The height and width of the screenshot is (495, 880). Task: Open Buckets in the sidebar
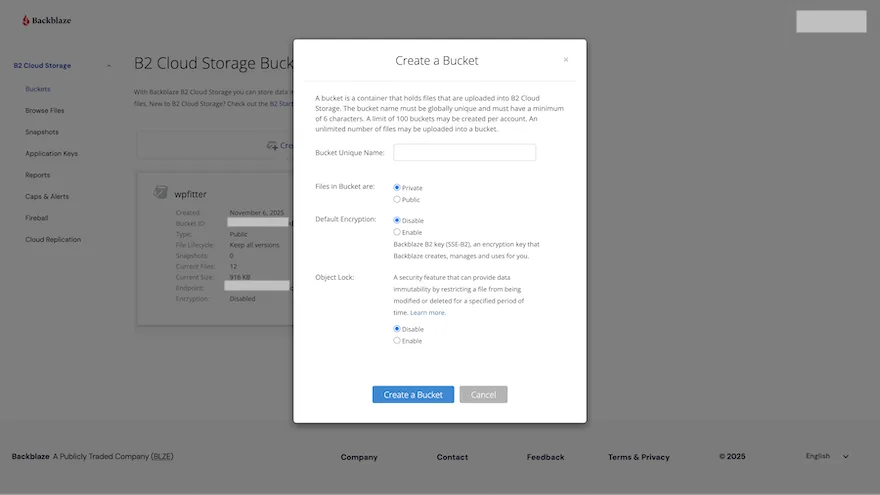point(38,89)
